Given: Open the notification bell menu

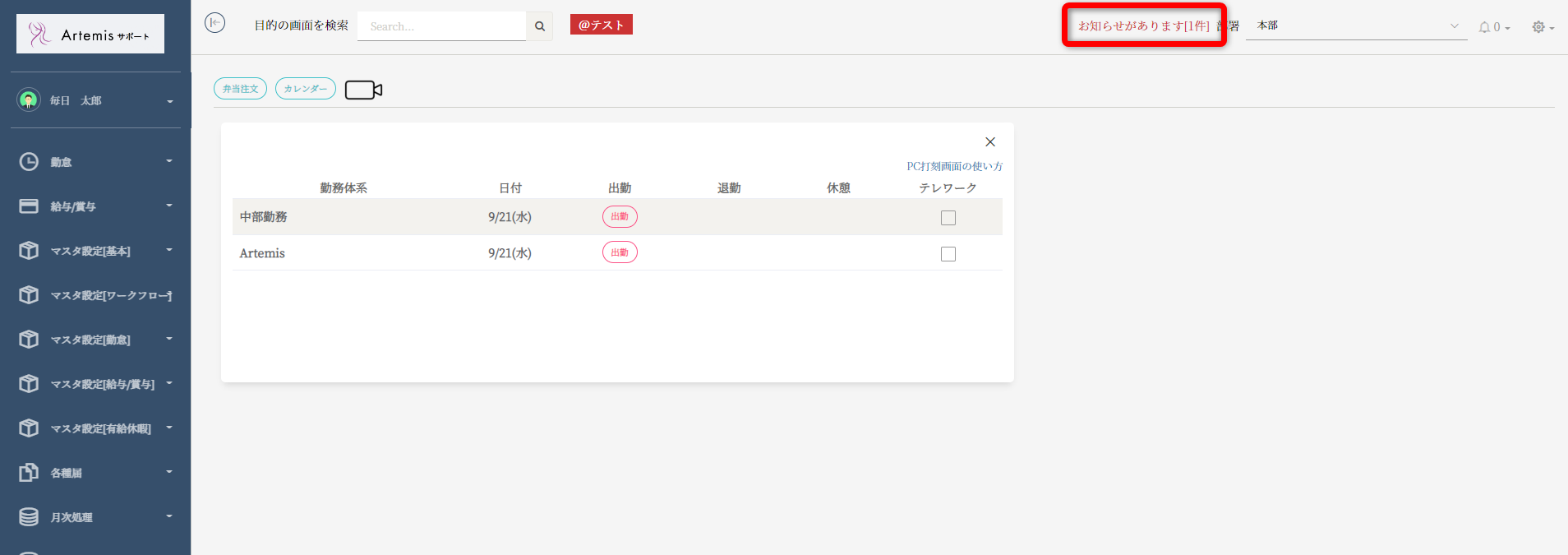Looking at the screenshot, I should 1493,27.
